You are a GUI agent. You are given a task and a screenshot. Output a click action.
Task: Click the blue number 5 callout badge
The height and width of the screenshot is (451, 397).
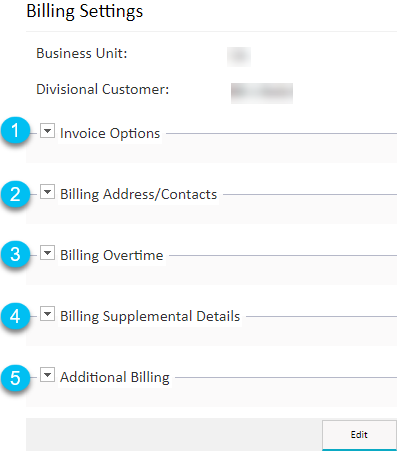pyautogui.click(x=15, y=378)
